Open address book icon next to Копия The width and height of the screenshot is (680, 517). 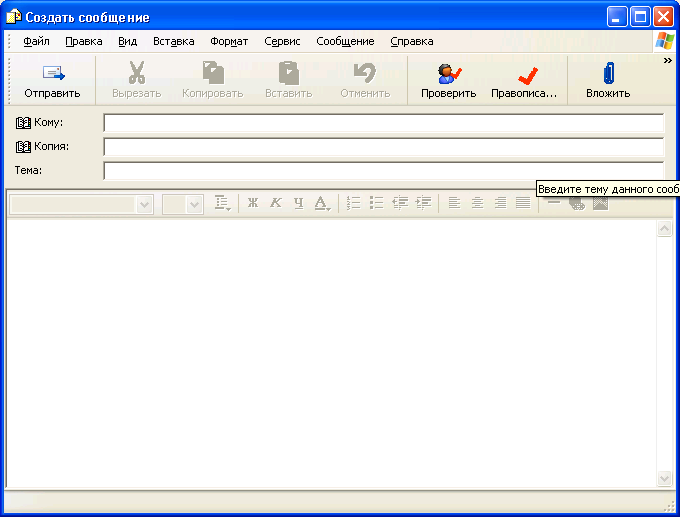23,147
